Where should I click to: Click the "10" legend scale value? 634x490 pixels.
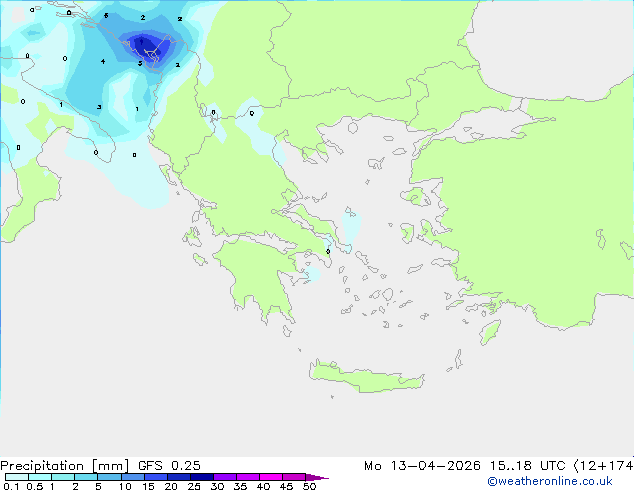[x=125, y=486]
